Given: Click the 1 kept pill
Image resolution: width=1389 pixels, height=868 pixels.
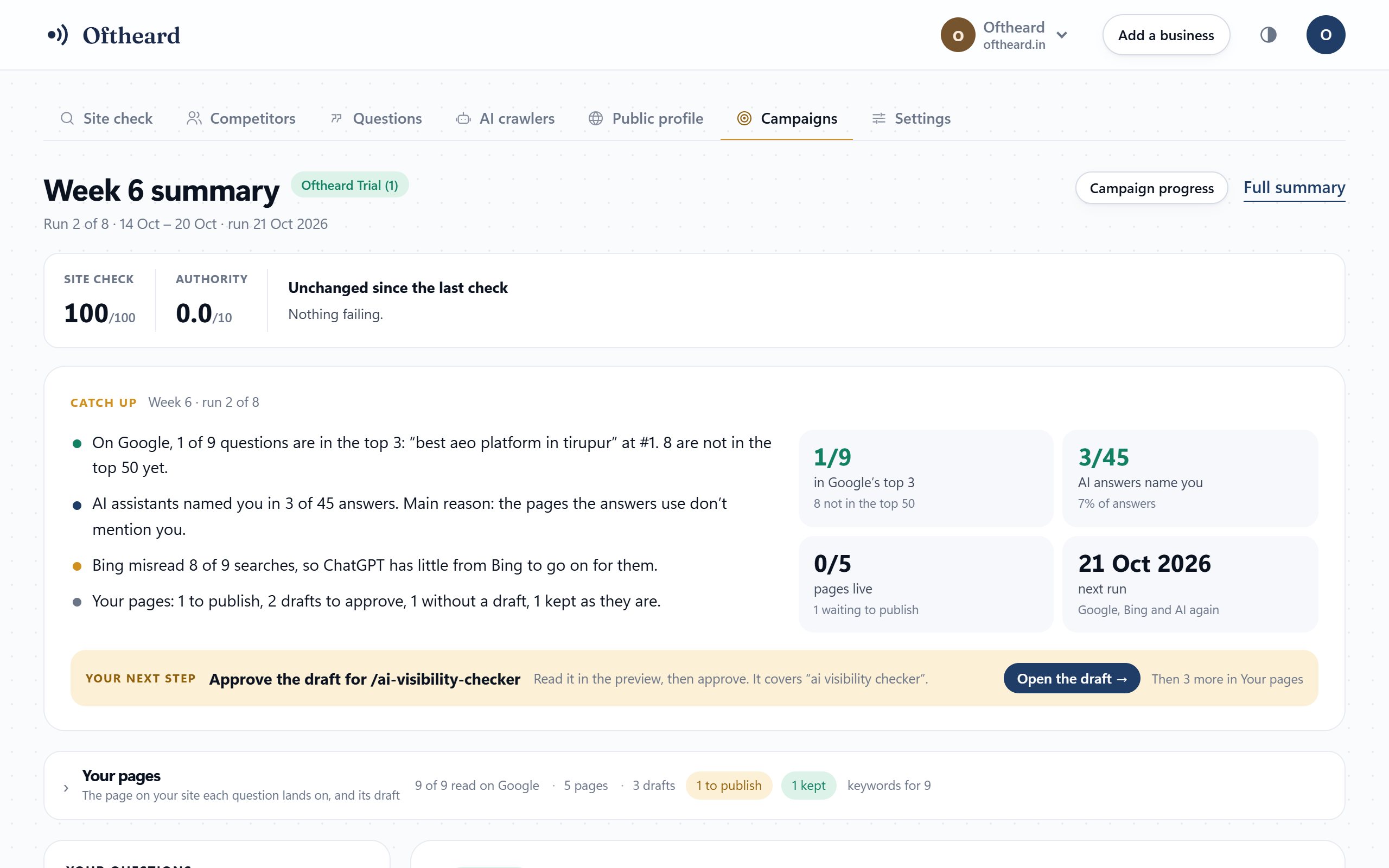Looking at the screenshot, I should point(808,786).
